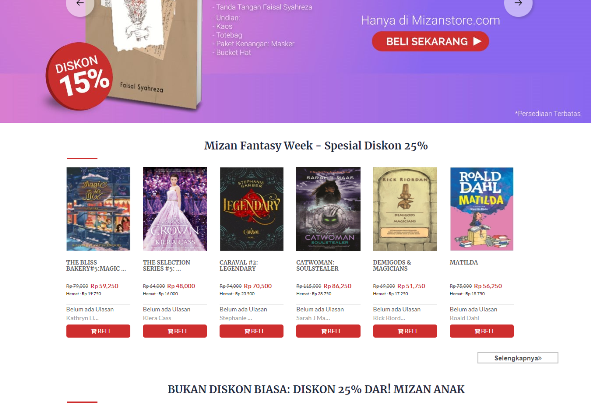Screen dimensions: 598x410
Task: Open Roald Dahl Matilda book cover
Action: [482, 209]
